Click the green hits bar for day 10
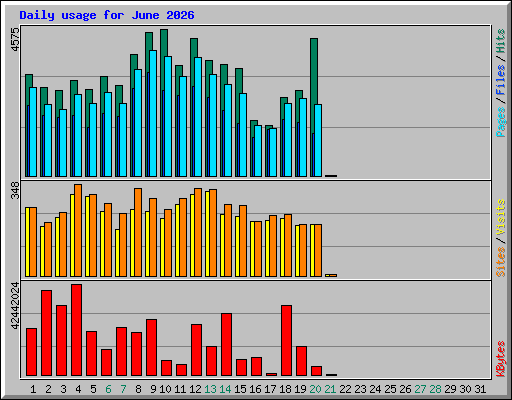 tap(164, 42)
